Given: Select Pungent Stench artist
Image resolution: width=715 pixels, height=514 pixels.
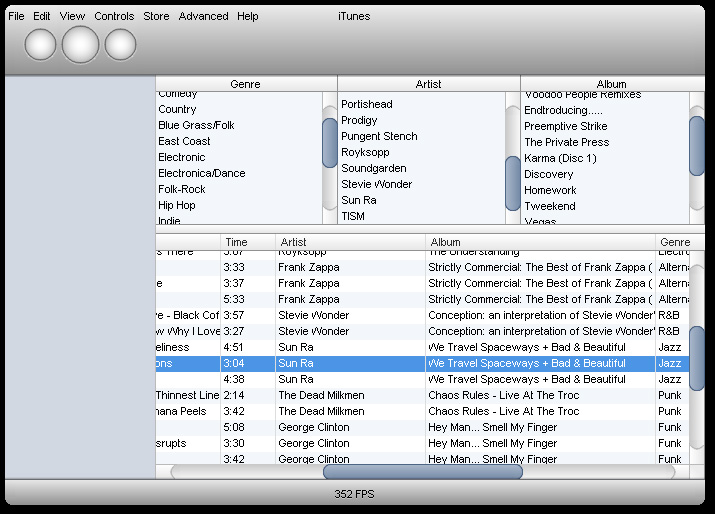Looking at the screenshot, I should pos(422,136).
